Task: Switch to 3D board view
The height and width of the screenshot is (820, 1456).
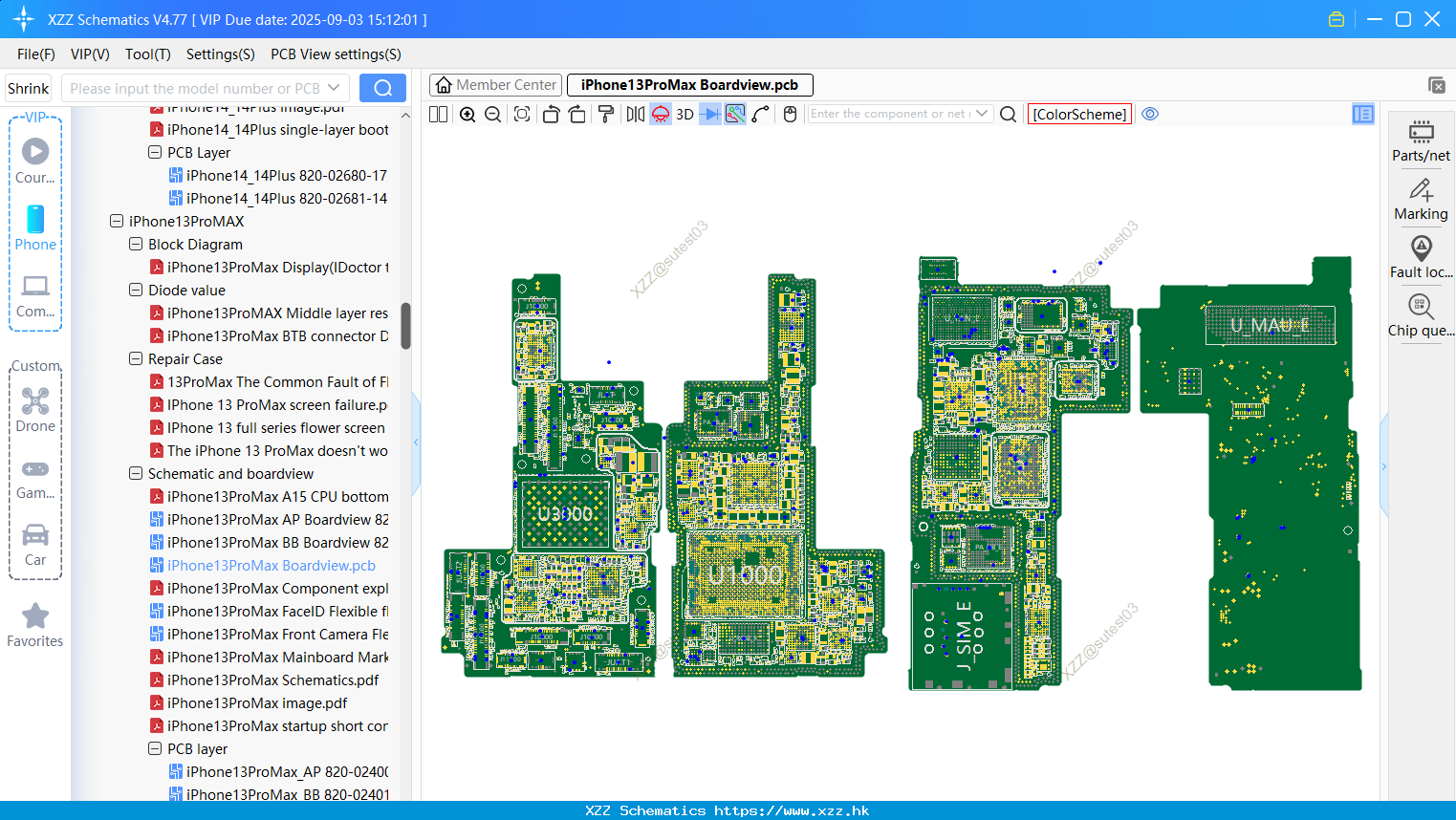Action: click(685, 114)
